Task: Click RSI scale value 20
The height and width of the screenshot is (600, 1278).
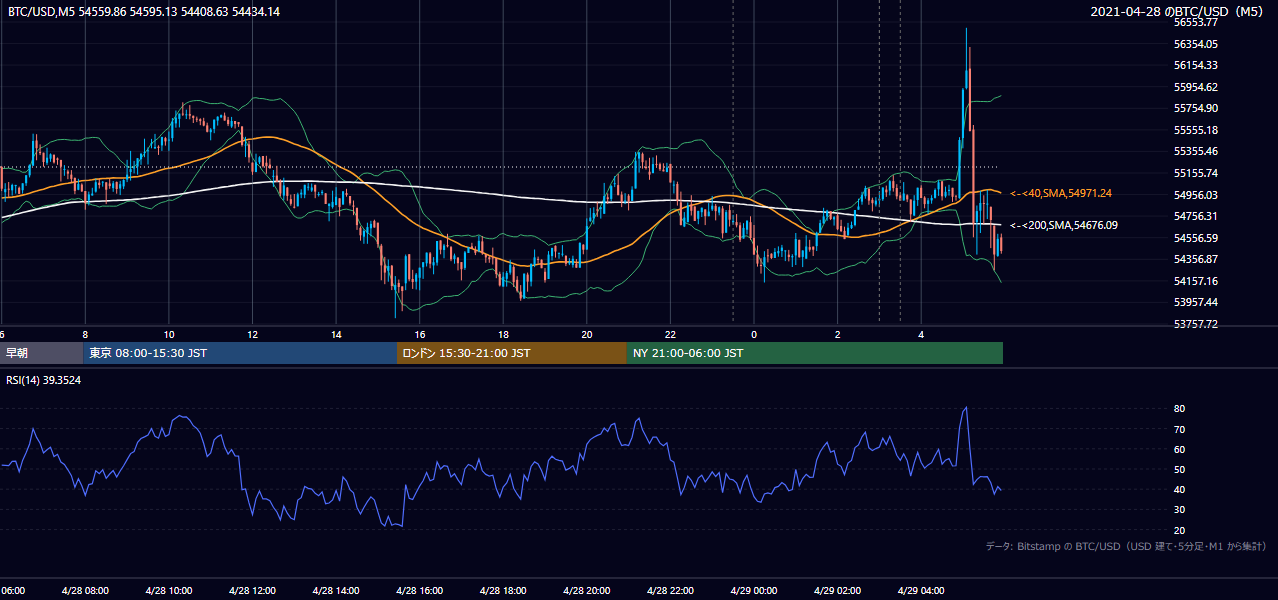Action: pos(1179,530)
